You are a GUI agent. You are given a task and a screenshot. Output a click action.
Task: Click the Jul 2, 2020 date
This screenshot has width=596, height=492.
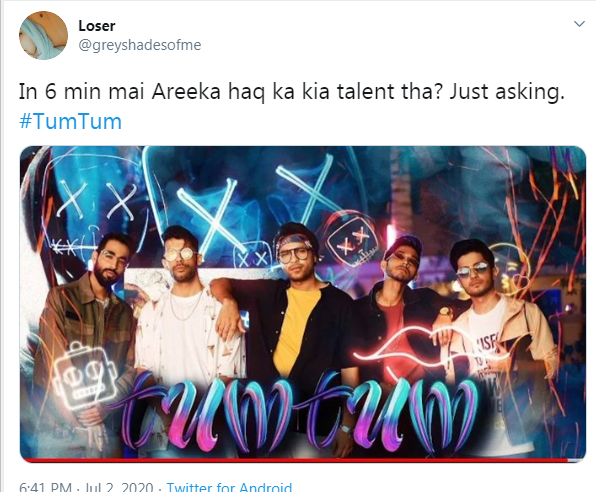[118, 487]
